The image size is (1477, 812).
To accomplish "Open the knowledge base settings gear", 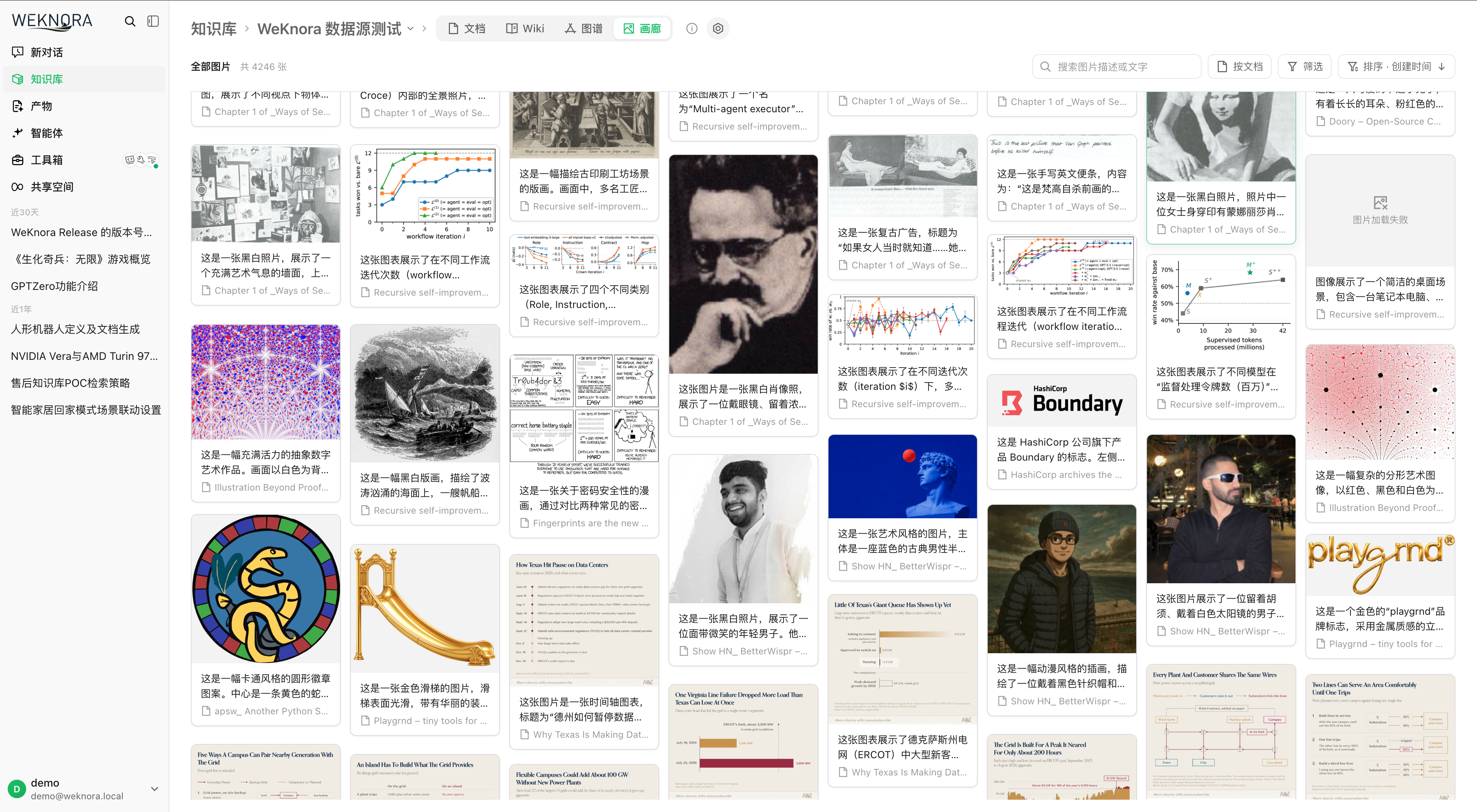I will click(718, 28).
